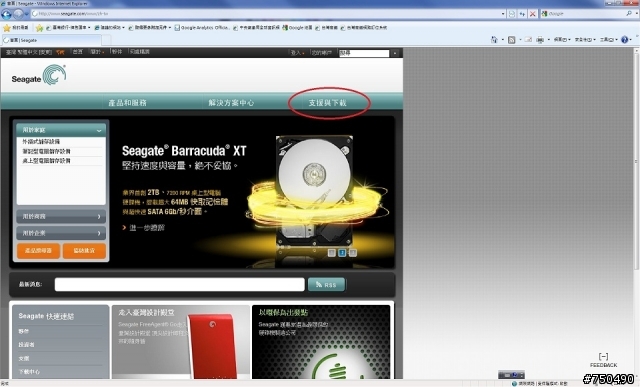Screen dimensions: 640x387
Task: Go forward with the browser Forward arrow
Action: coord(18,14)
